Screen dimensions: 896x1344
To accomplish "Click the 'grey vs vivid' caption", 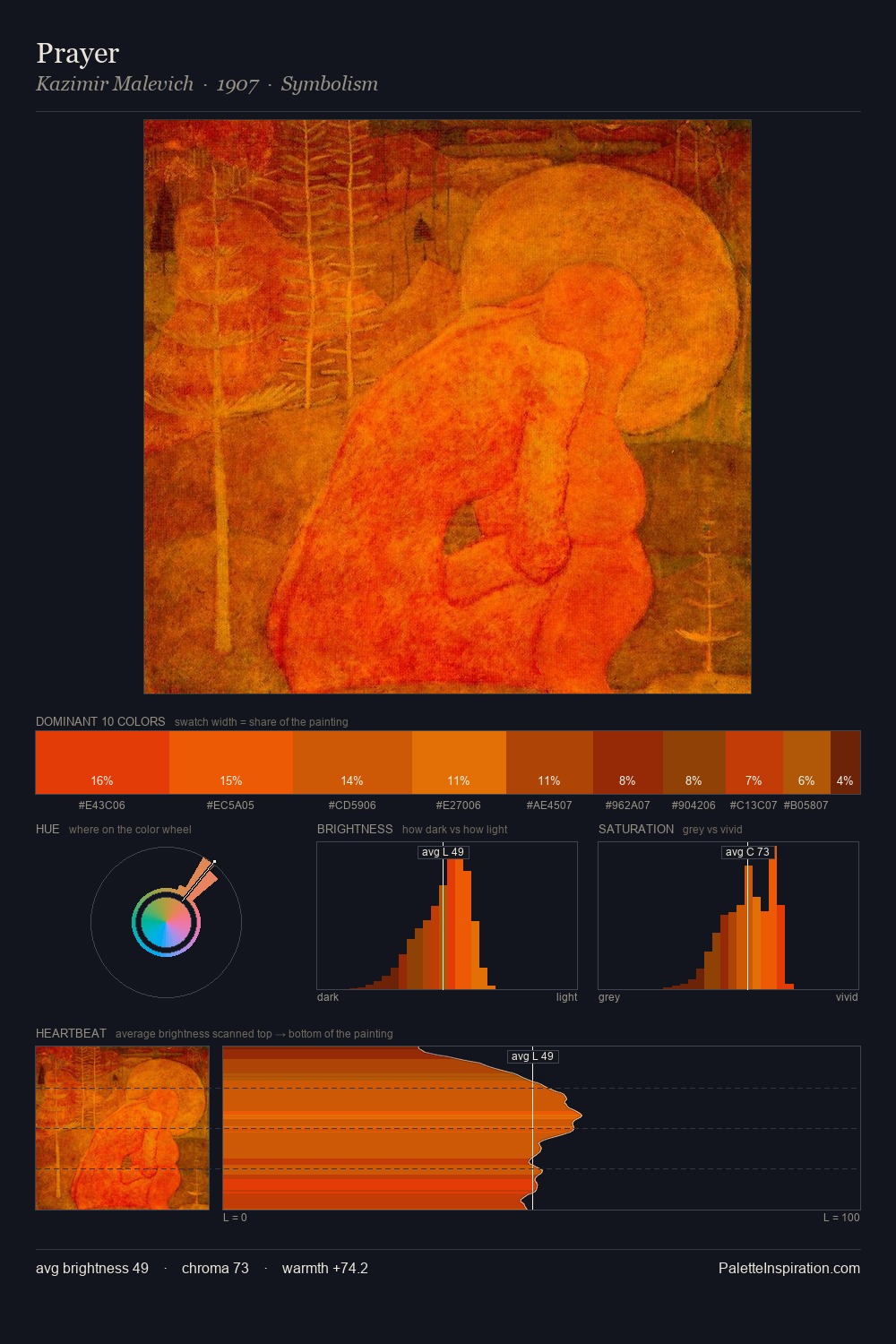I will coord(712,830).
